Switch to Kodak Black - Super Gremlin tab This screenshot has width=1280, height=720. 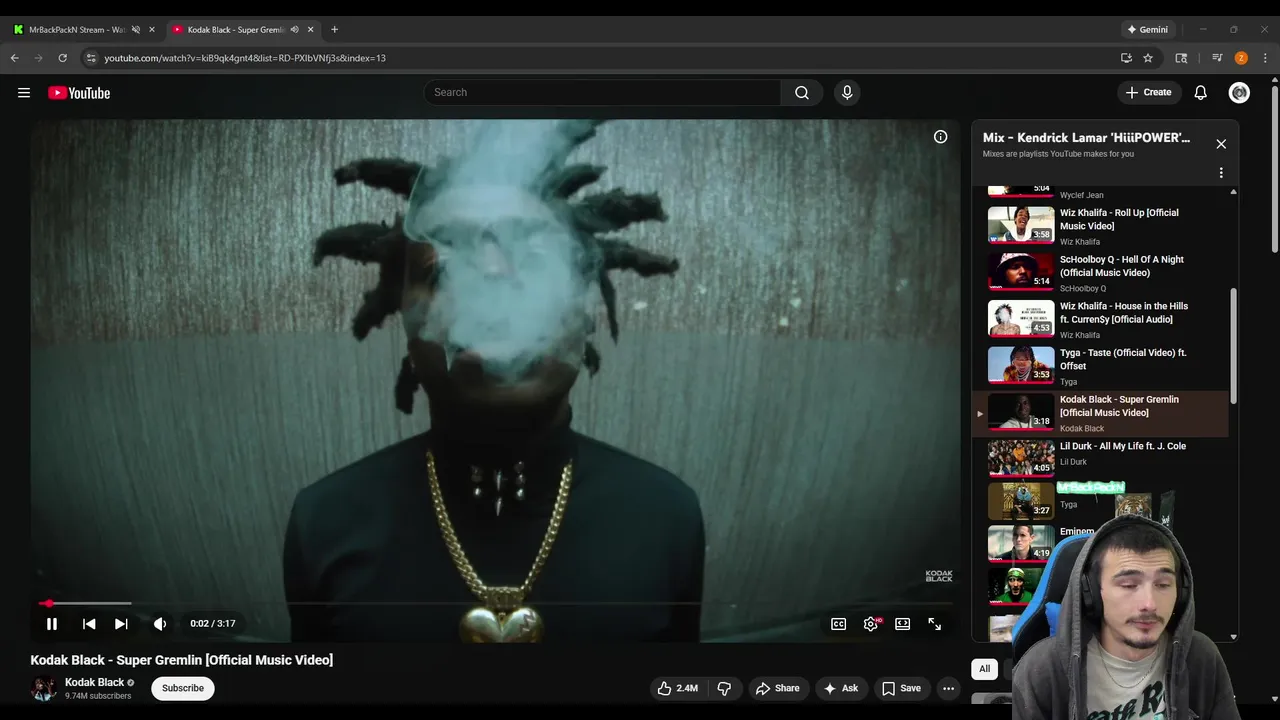pyautogui.click(x=238, y=30)
